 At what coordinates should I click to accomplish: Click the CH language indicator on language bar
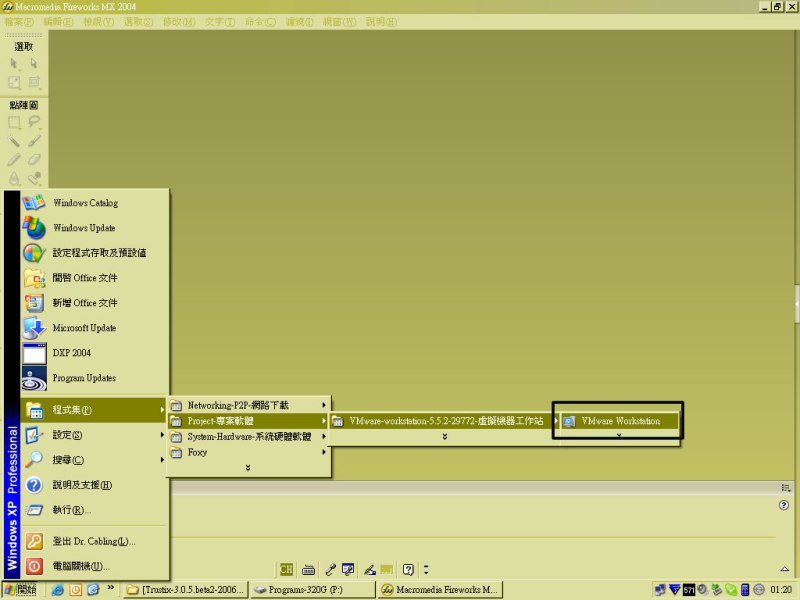[286, 569]
